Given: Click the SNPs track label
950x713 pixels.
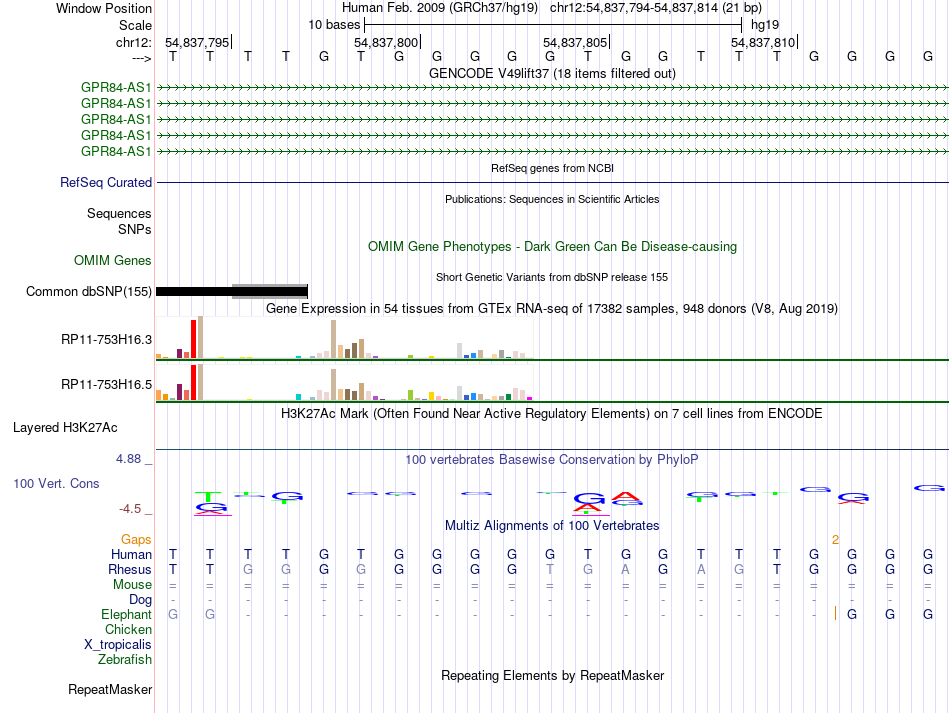Looking at the screenshot, I should 135,229.
